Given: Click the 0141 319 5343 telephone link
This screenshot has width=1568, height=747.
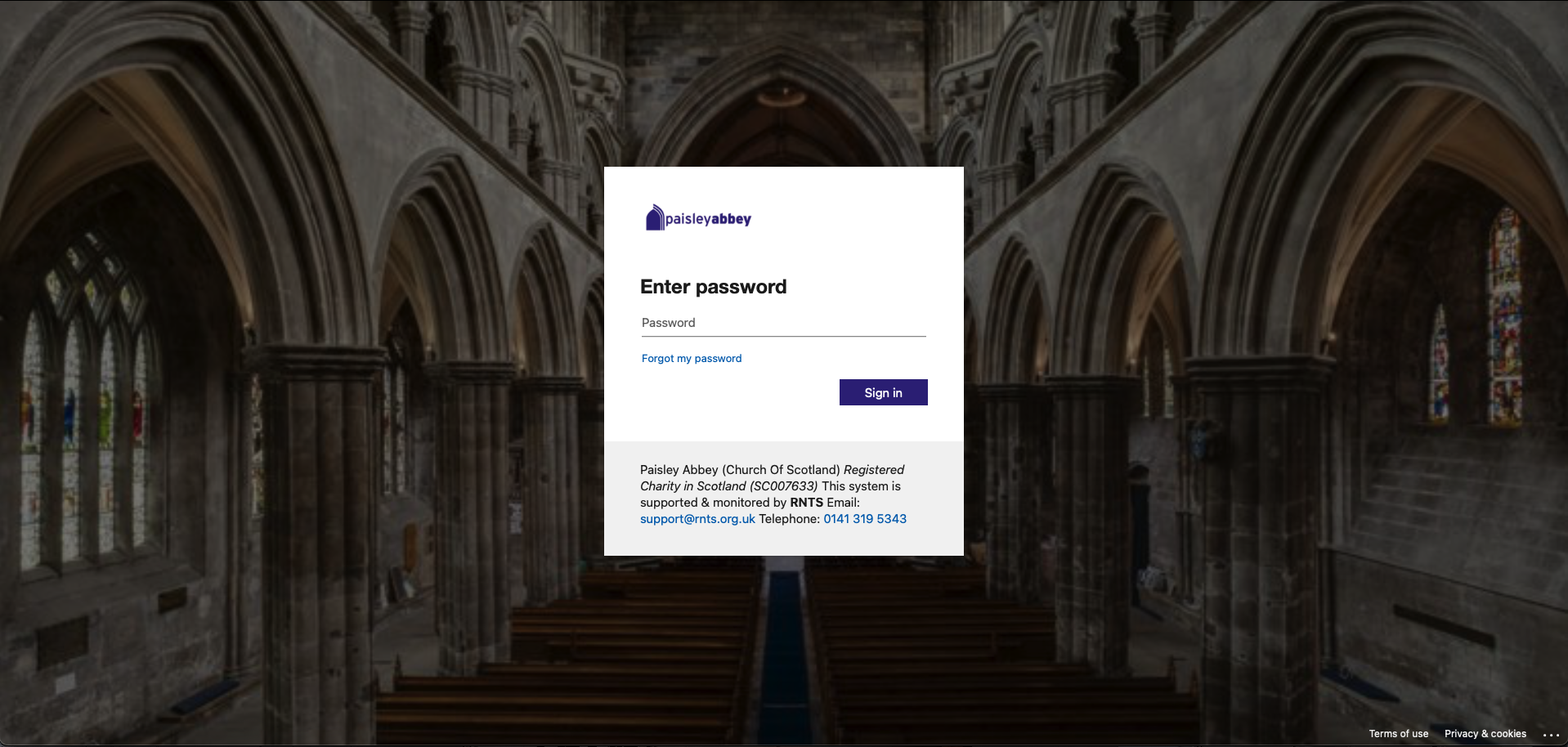Looking at the screenshot, I should [x=865, y=519].
